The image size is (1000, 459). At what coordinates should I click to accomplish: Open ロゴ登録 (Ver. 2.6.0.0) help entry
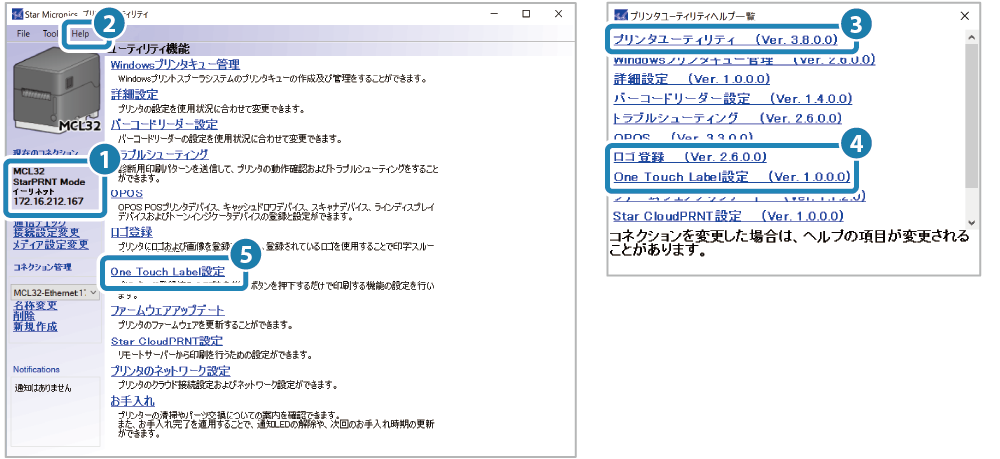(690, 157)
